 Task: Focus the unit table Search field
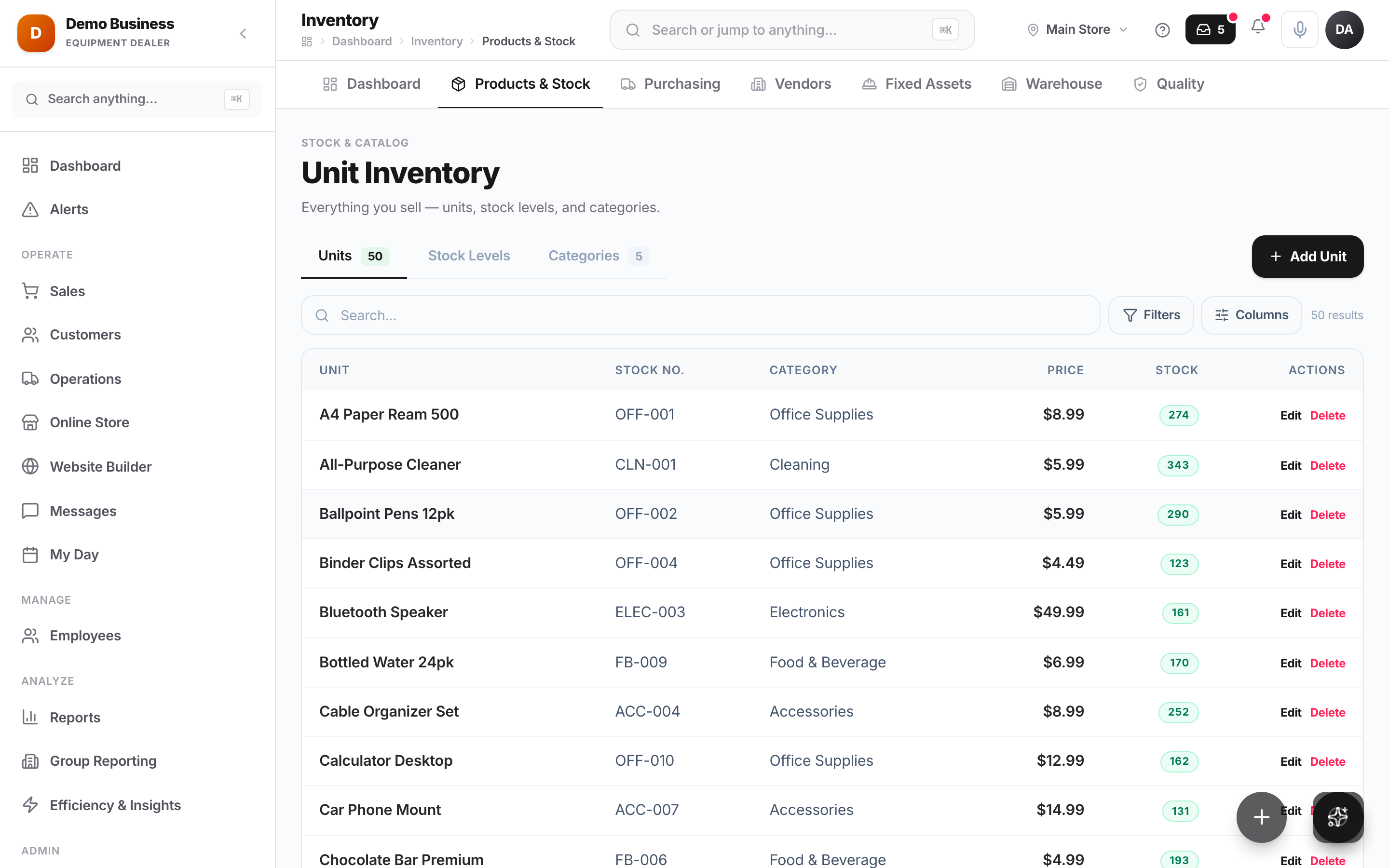tap(700, 315)
